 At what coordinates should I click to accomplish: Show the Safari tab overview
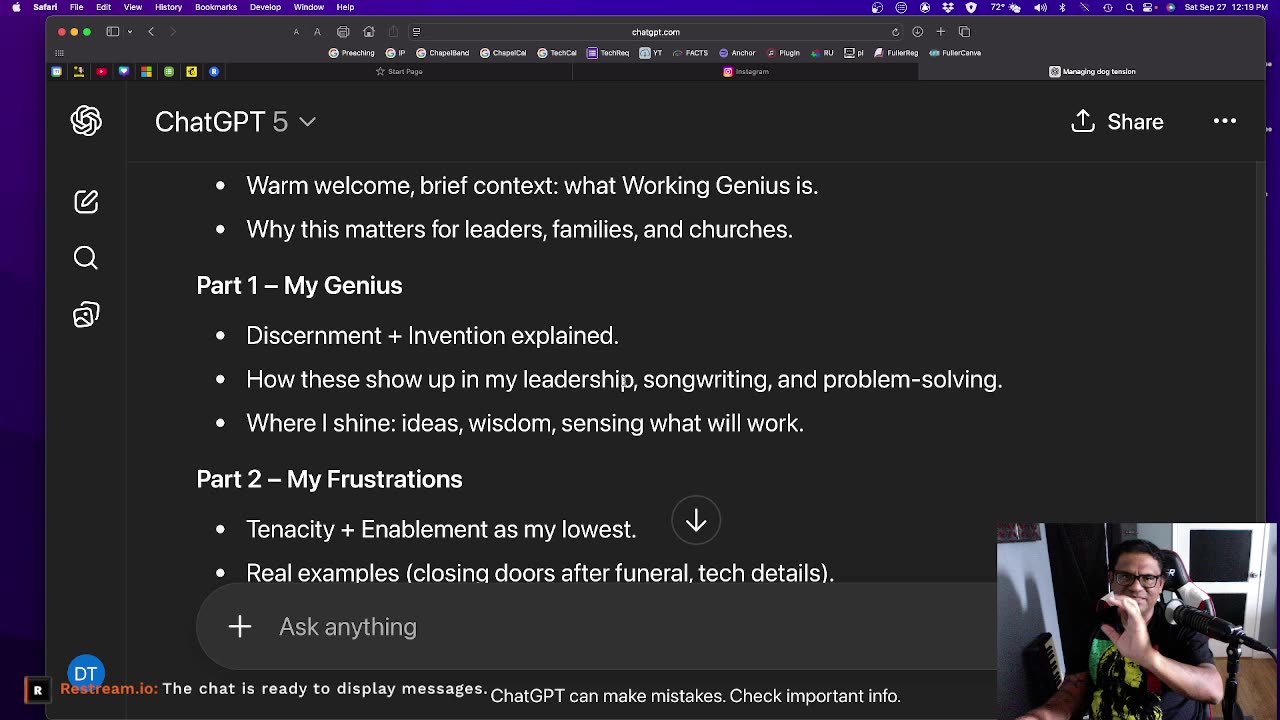pyautogui.click(x=964, y=32)
